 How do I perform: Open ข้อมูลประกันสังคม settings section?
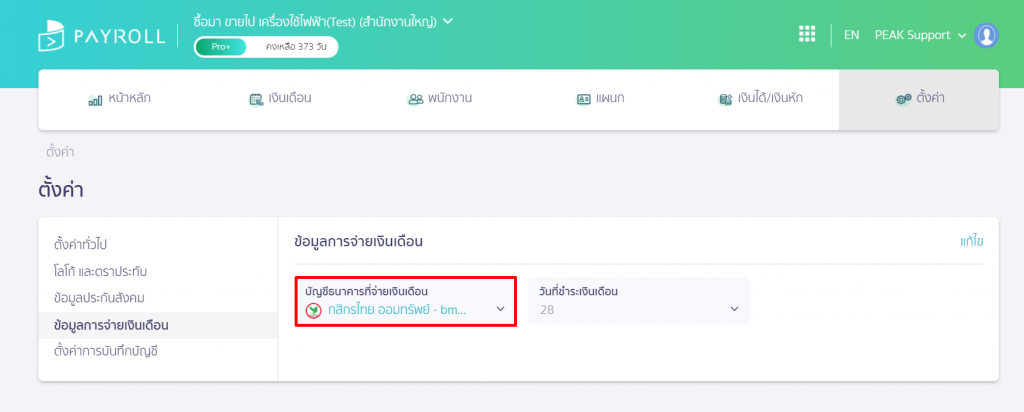click(99, 298)
